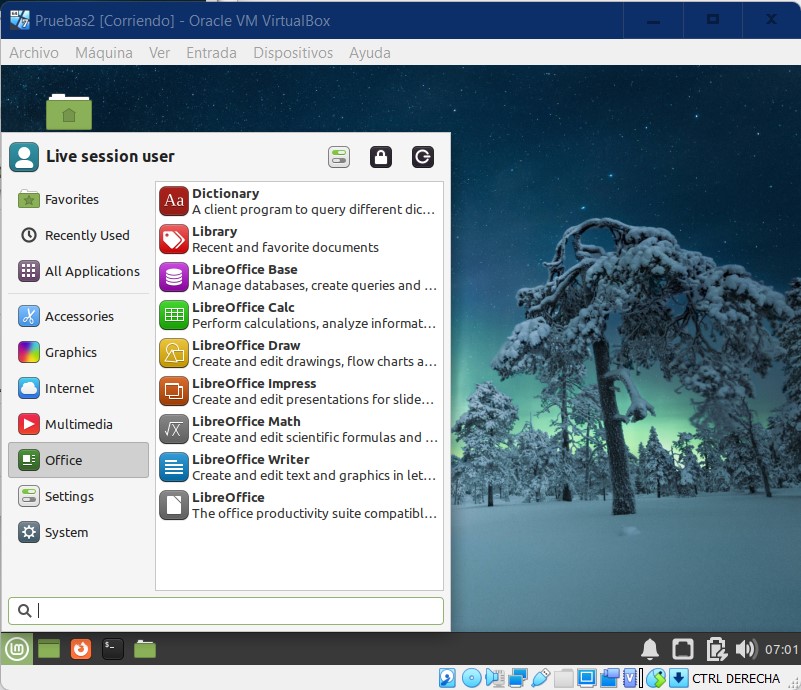Switch to All Applications category
801x690 pixels.
(91, 271)
